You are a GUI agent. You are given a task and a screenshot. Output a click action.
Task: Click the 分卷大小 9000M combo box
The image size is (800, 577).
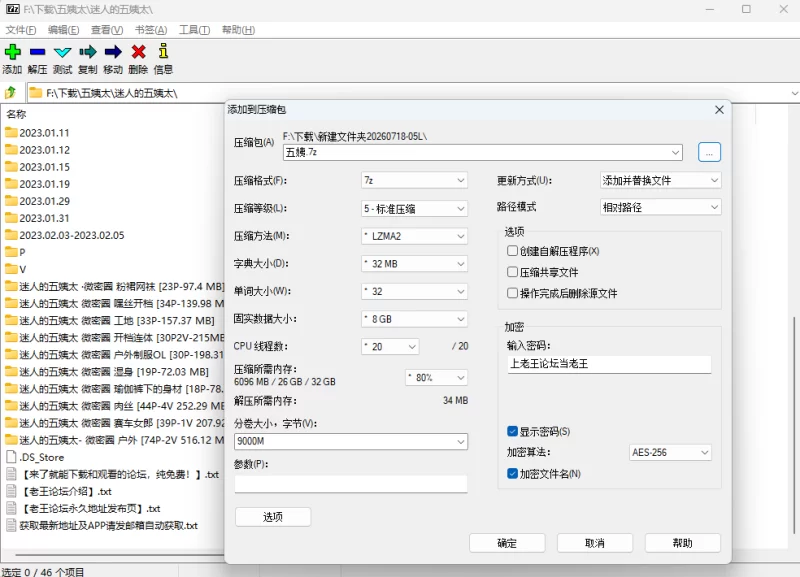pos(351,441)
